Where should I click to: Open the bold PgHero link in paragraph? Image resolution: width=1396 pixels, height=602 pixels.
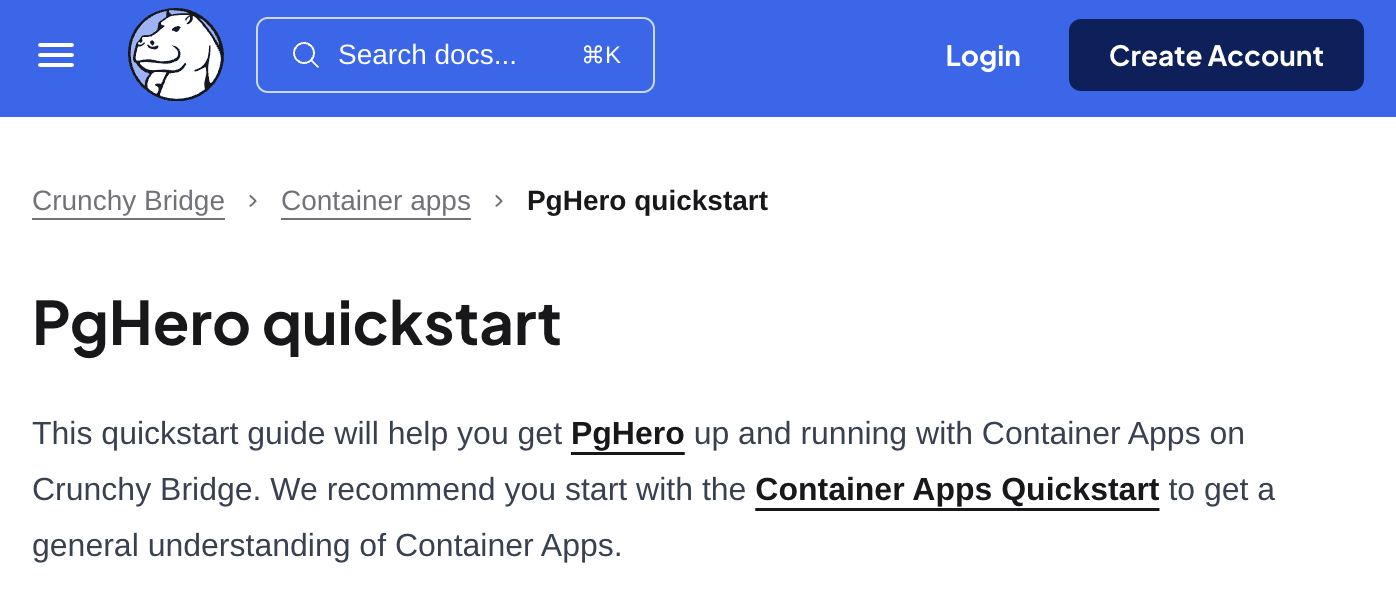pyautogui.click(x=627, y=434)
